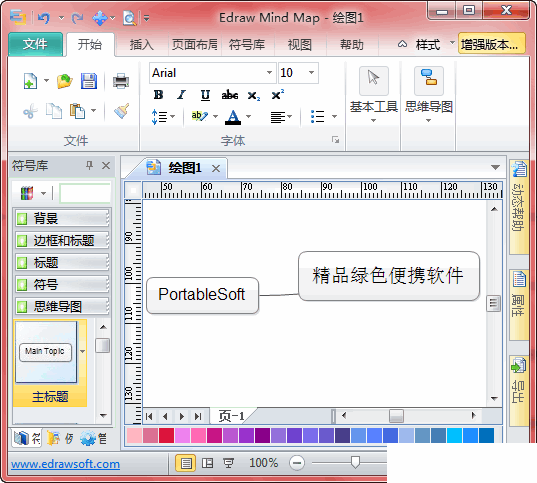Screen dimensions: 537x483
Task: Click the 增强版本 enhanced version button
Action: coord(491,44)
